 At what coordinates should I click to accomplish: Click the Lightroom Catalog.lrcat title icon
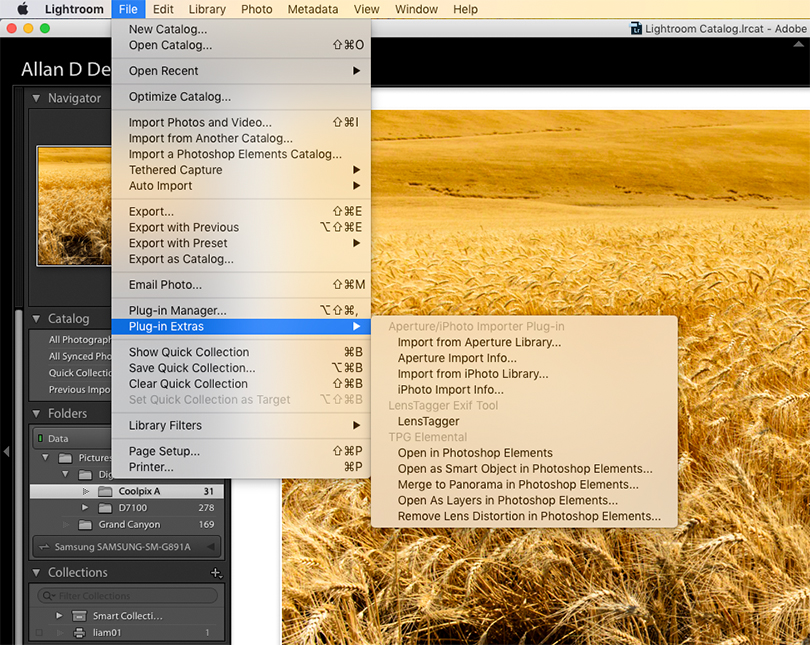click(636, 28)
